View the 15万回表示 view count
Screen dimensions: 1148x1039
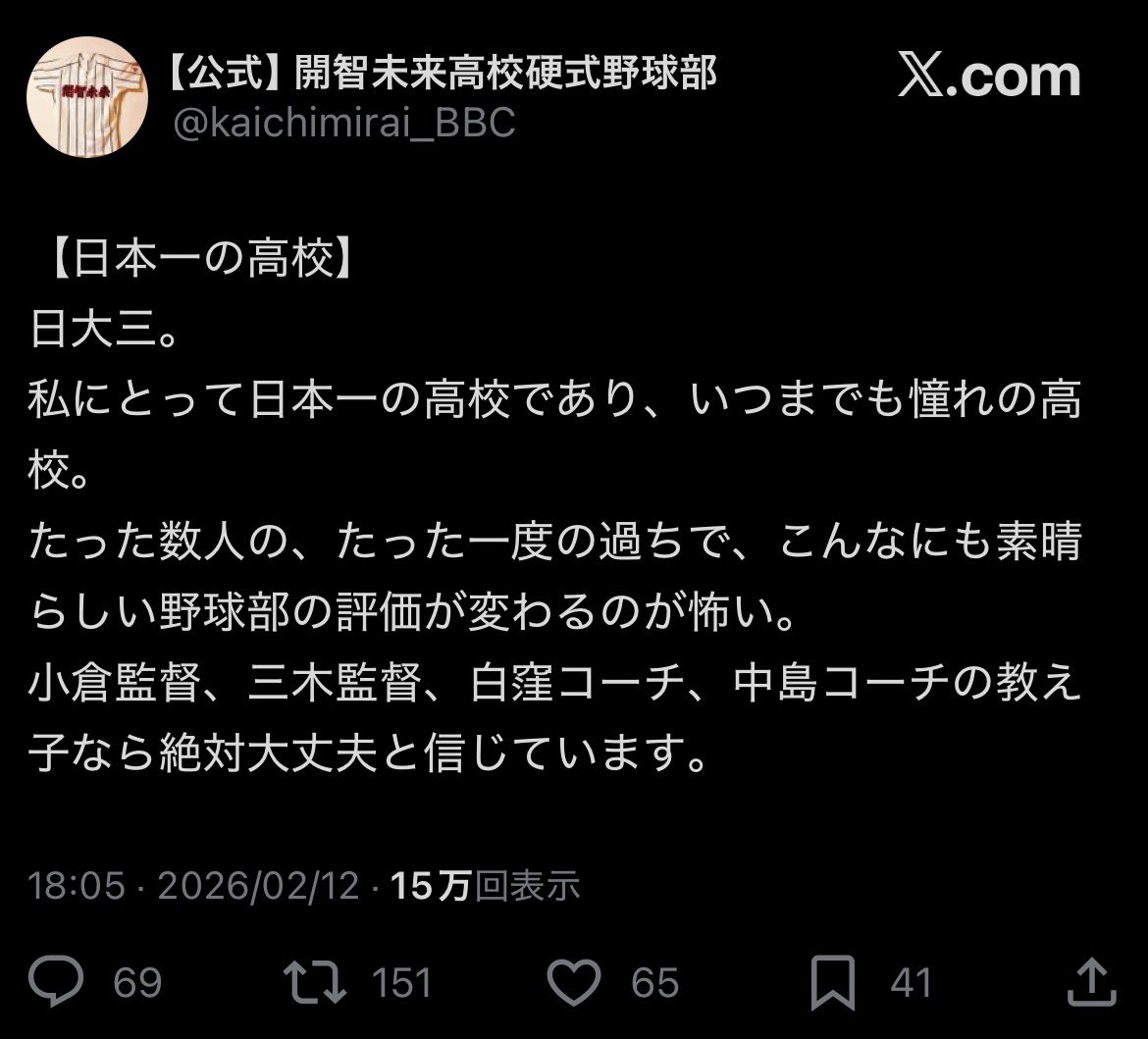pos(486,885)
